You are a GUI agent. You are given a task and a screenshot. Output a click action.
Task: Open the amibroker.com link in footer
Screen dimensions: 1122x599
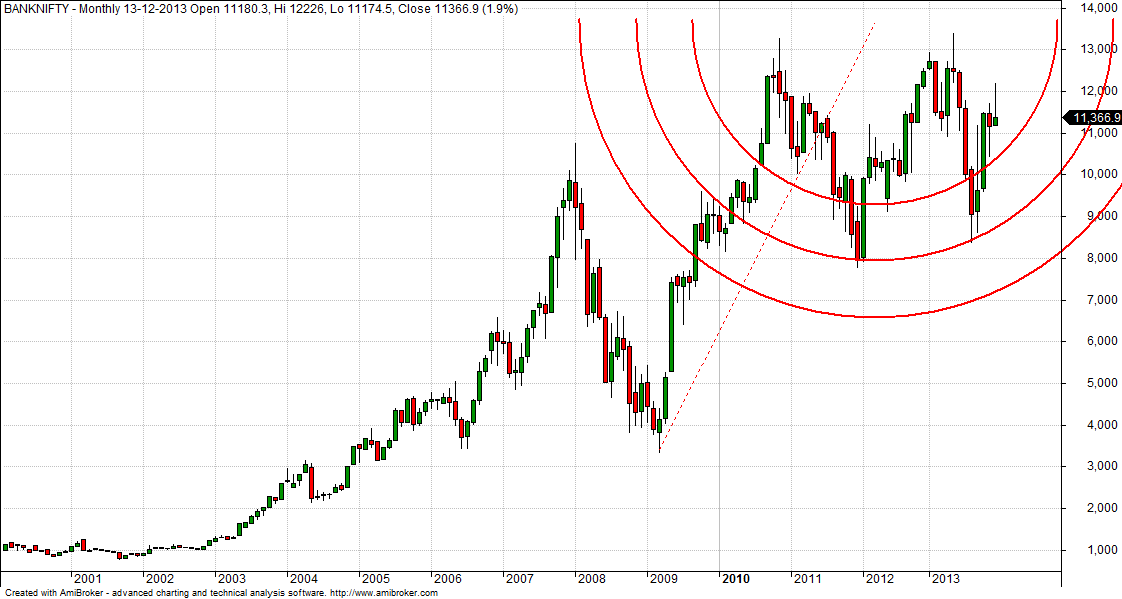click(x=383, y=593)
